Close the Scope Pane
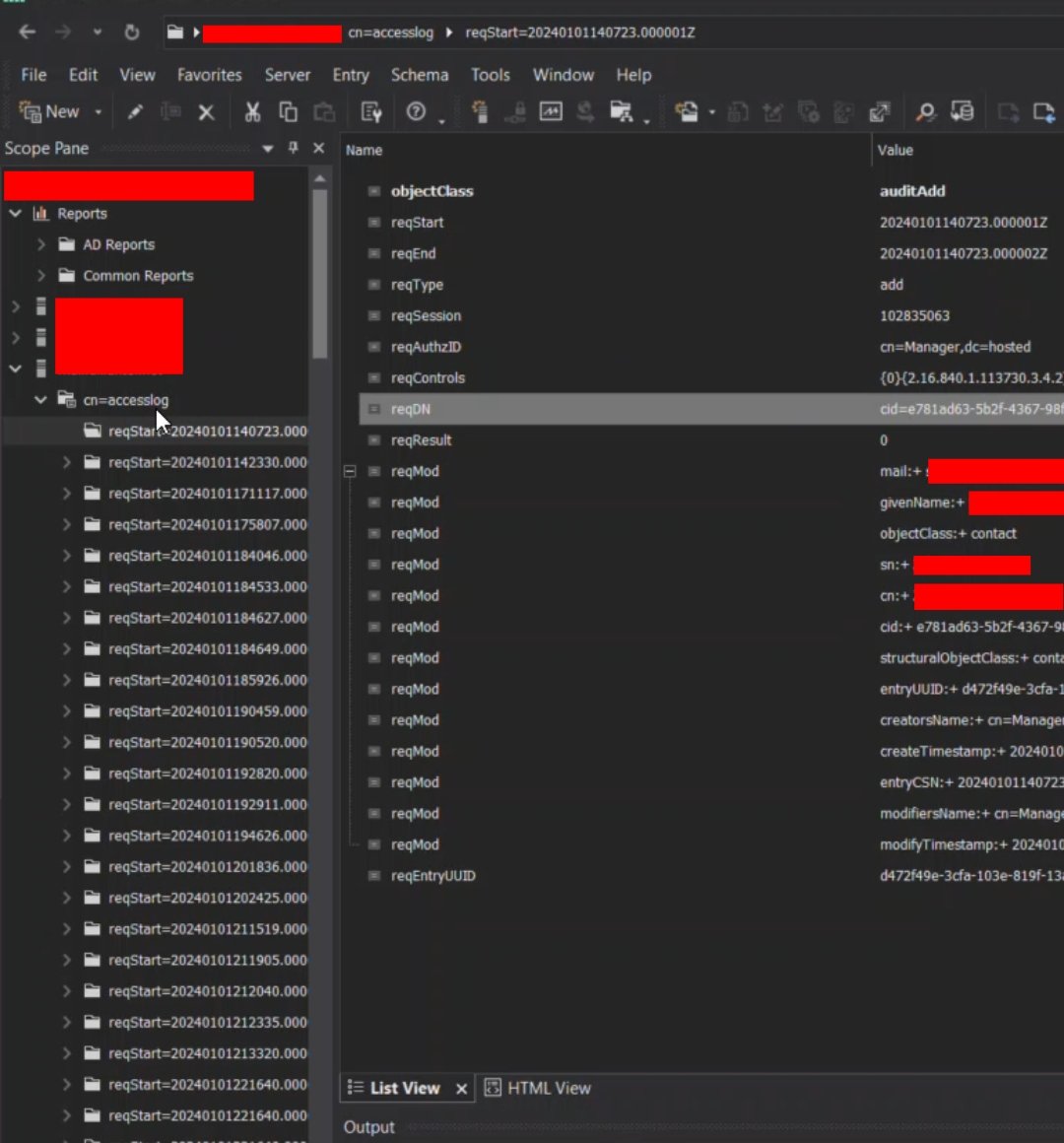Screen dimensions: 1064x1143 tap(318, 148)
